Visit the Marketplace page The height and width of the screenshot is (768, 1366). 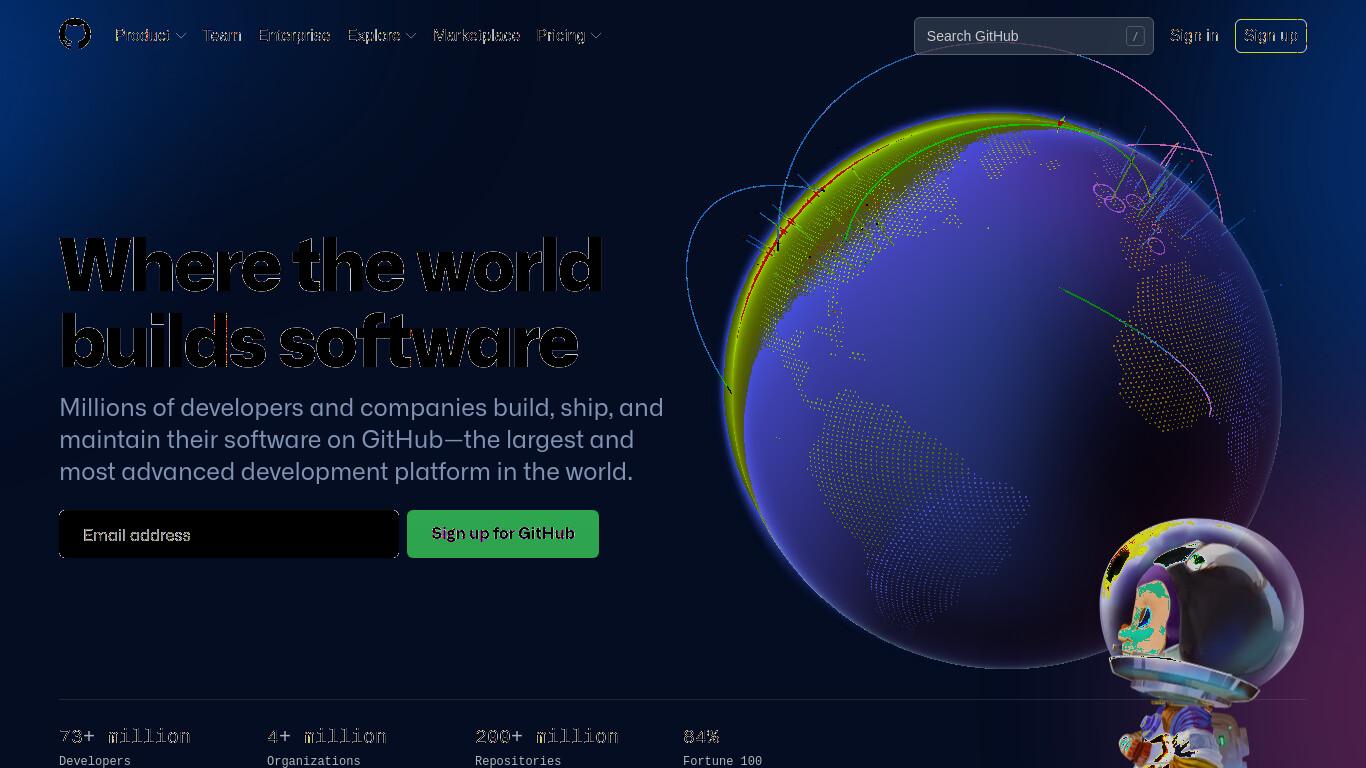476,35
